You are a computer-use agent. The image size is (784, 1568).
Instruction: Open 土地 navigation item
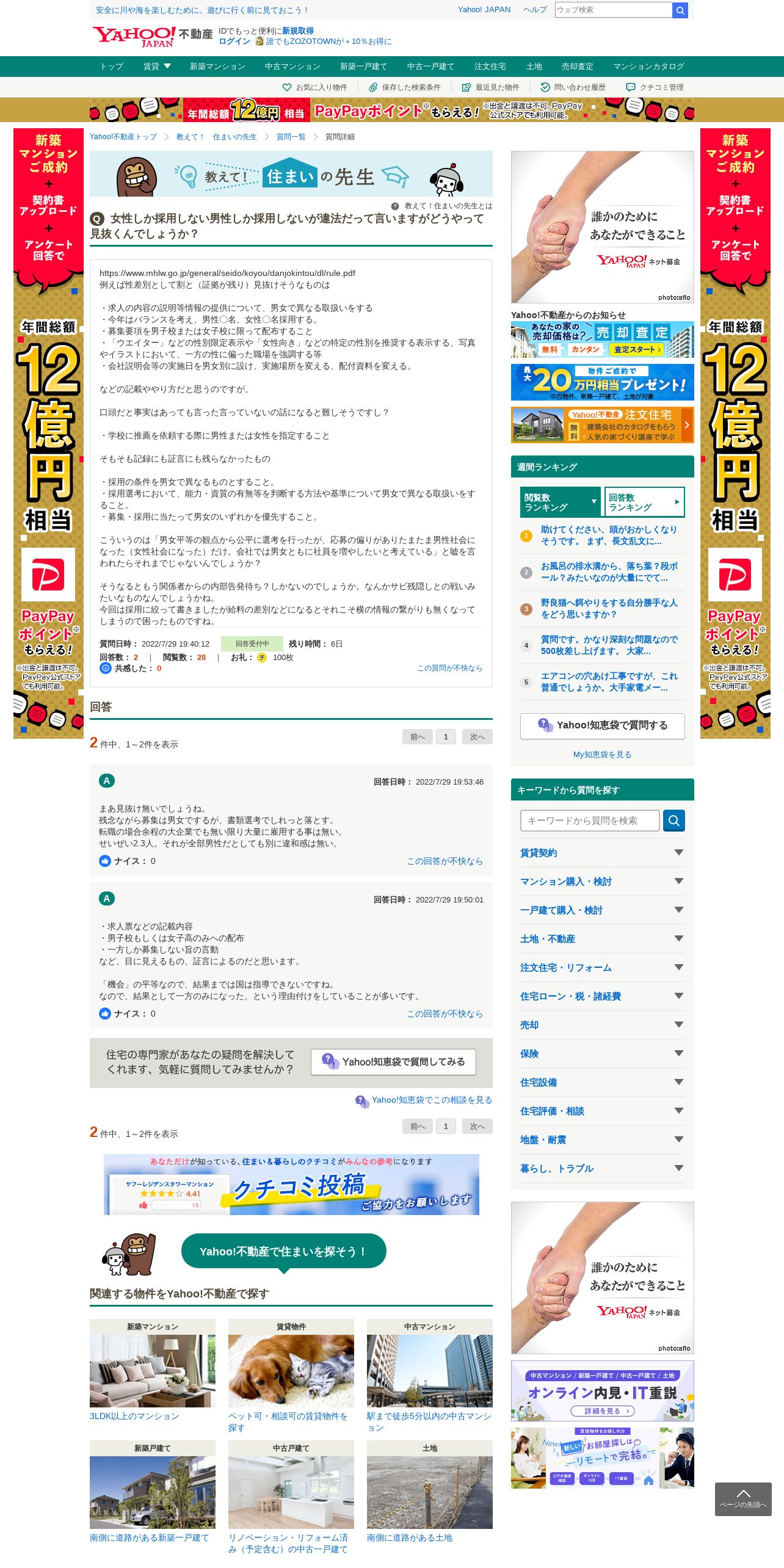(x=534, y=67)
